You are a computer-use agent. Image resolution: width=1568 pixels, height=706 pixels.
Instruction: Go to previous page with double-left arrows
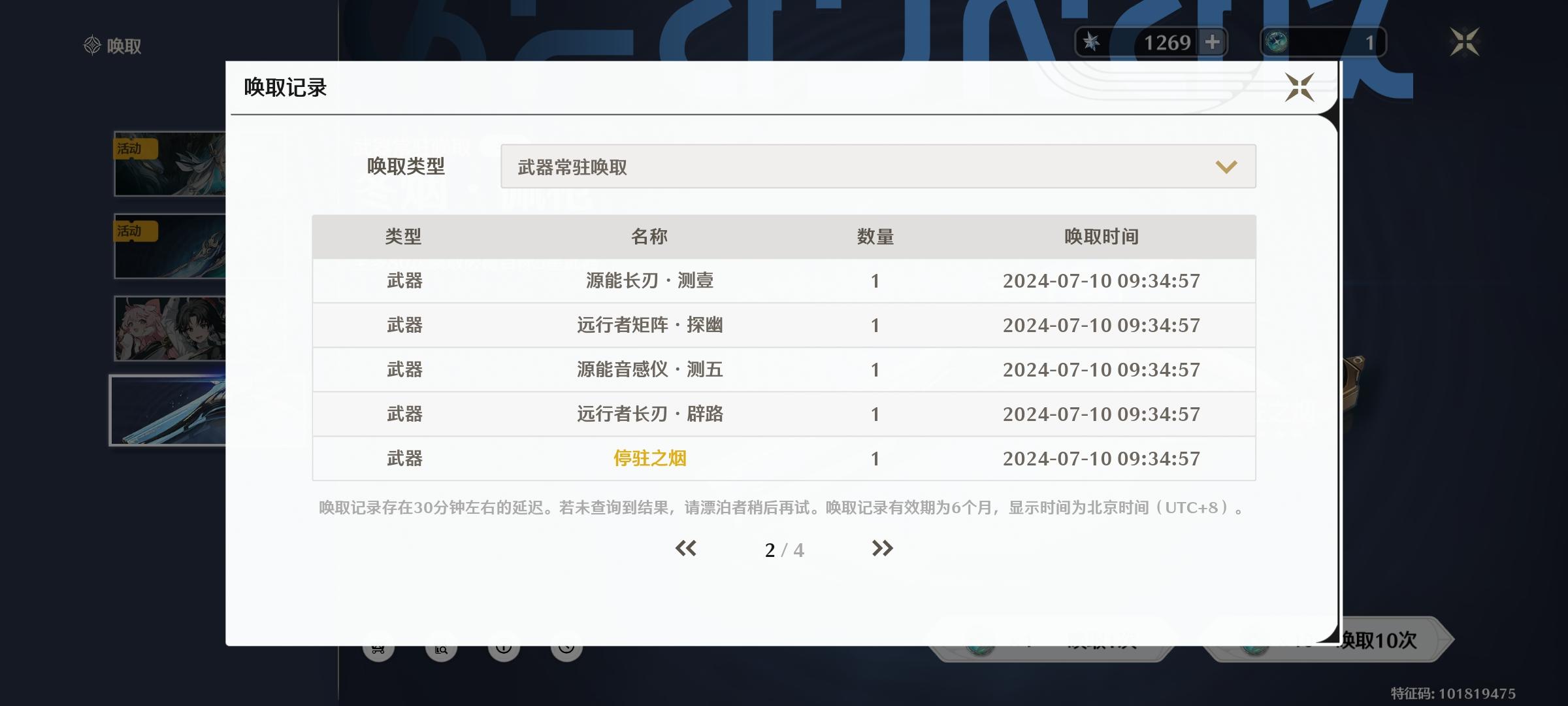685,548
